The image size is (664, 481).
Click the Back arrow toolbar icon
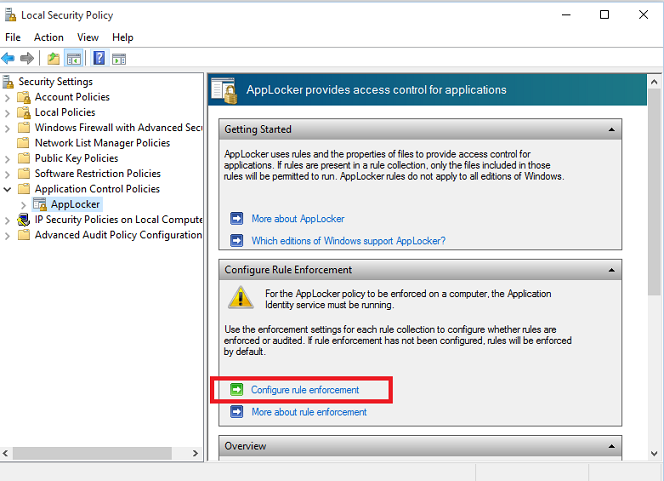click(9, 58)
